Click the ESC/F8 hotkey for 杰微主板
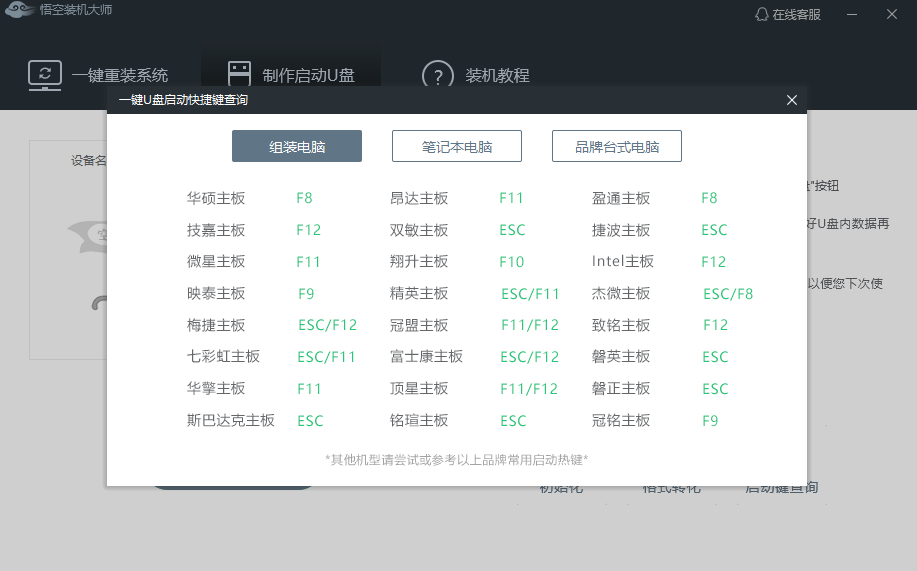This screenshot has height=571, width=917. (728, 294)
